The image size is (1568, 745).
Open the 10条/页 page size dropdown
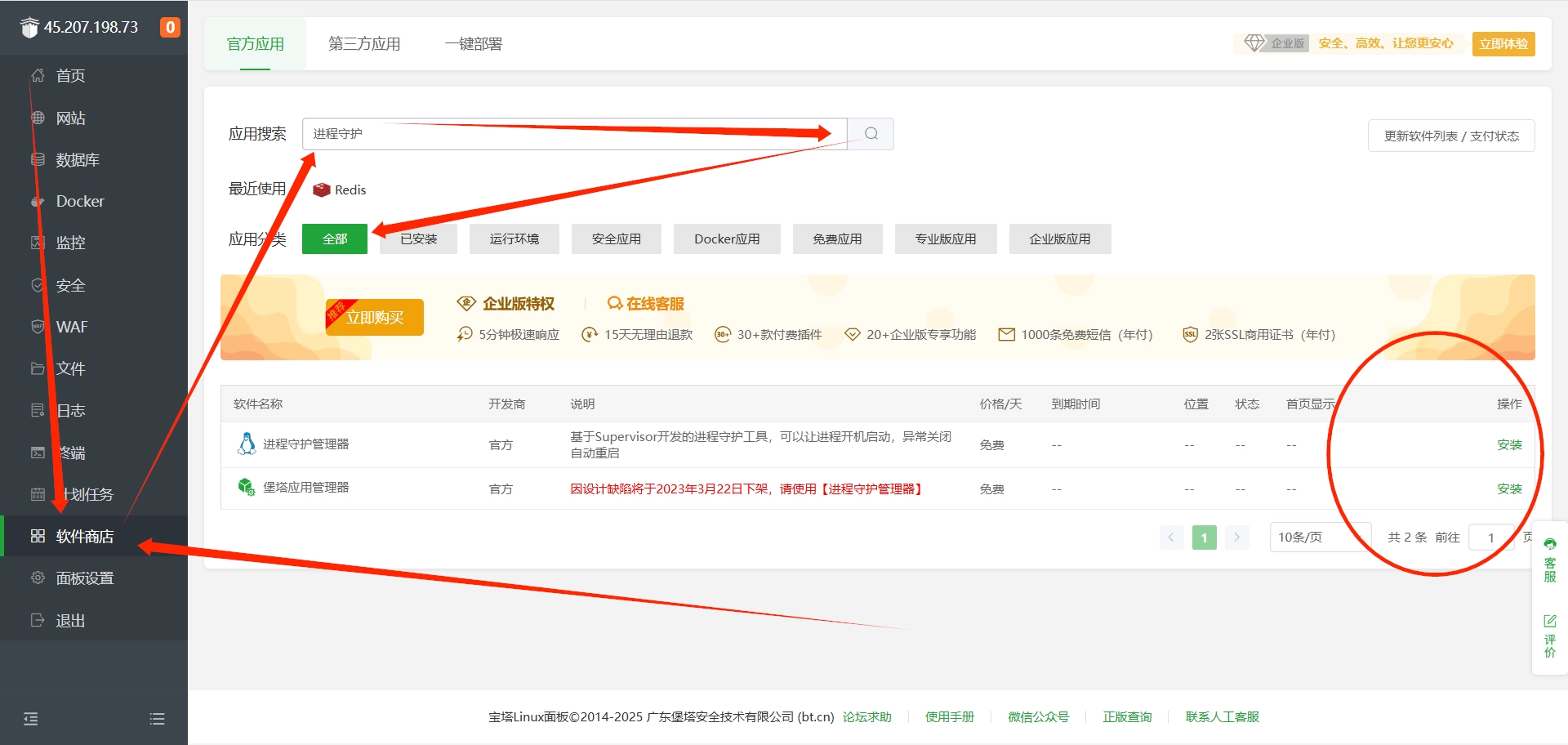pos(1320,537)
